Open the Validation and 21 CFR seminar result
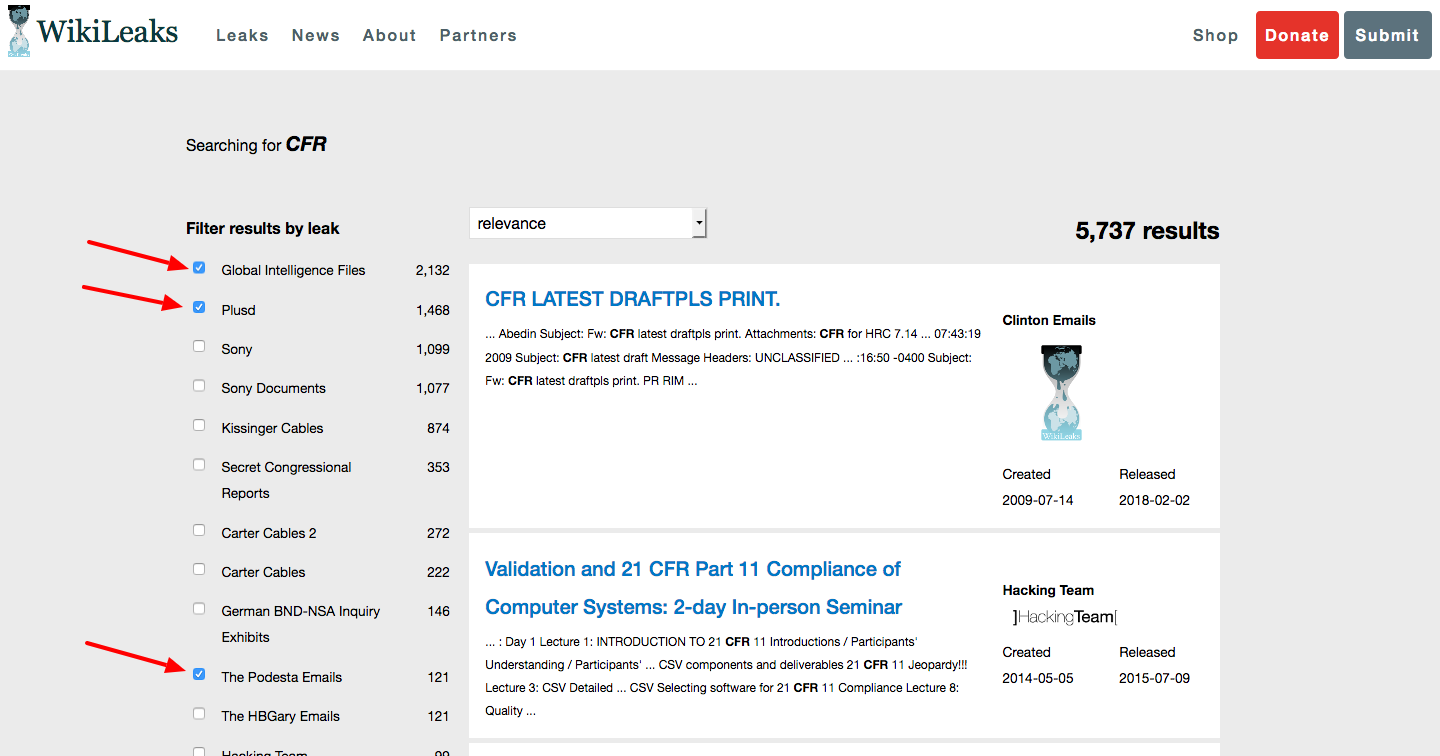The image size is (1440, 756). [x=693, y=588]
